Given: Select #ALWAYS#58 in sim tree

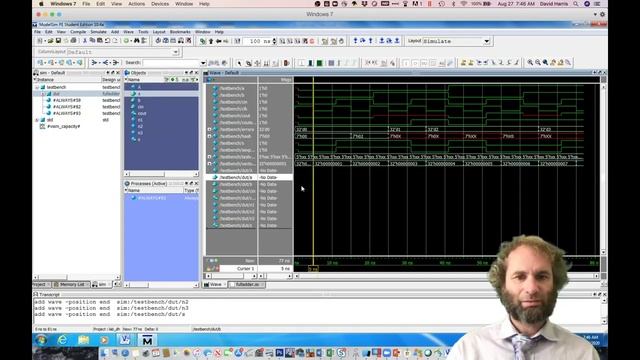Looking at the screenshot, I should (x=67, y=100).
